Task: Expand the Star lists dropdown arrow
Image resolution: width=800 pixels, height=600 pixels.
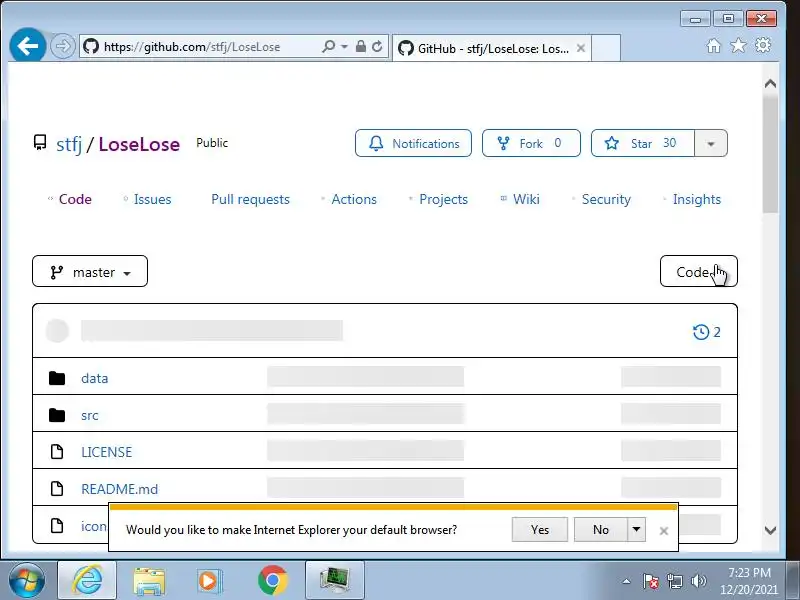Action: click(711, 143)
